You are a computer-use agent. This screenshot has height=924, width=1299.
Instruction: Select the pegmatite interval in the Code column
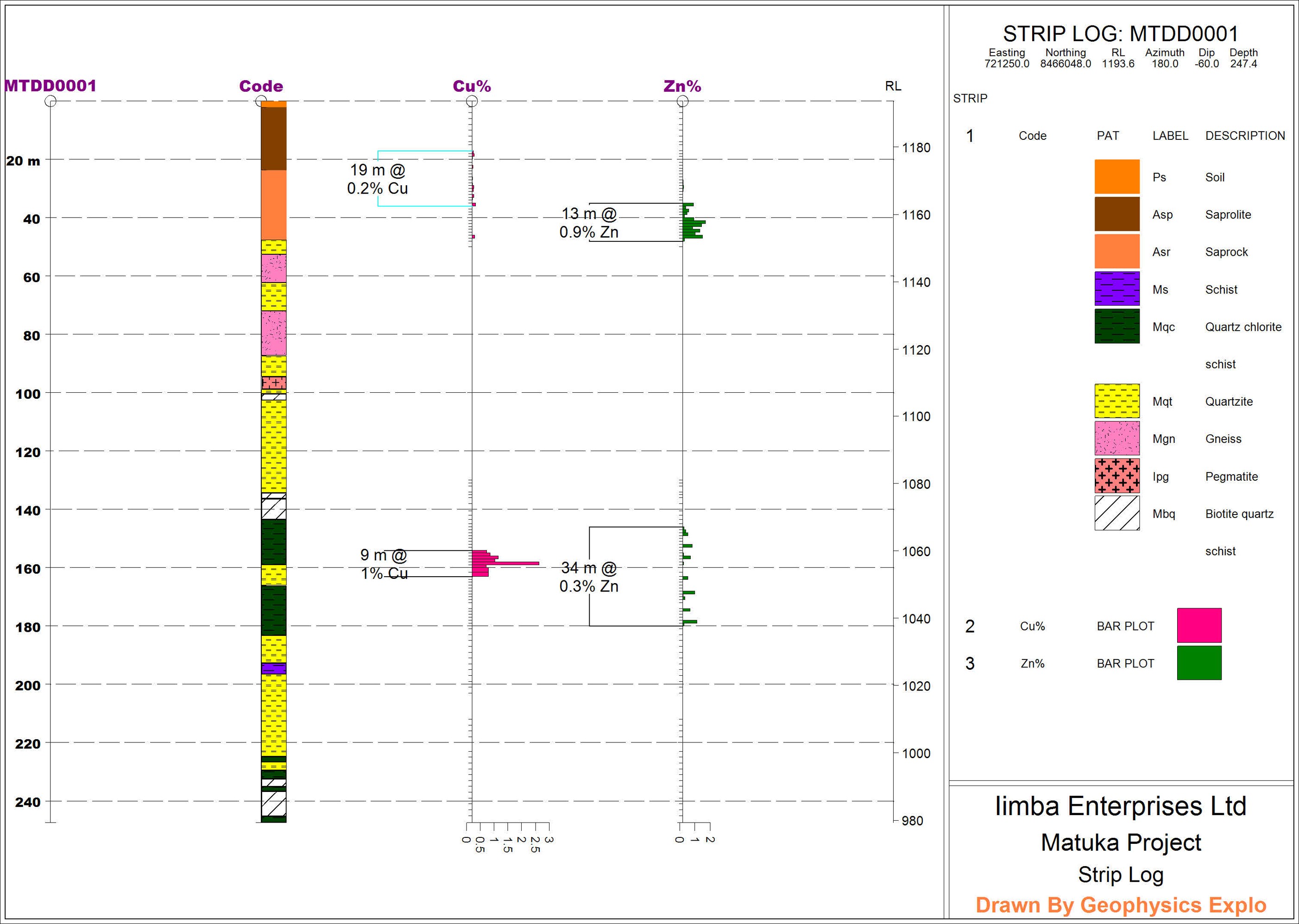pyautogui.click(x=274, y=383)
